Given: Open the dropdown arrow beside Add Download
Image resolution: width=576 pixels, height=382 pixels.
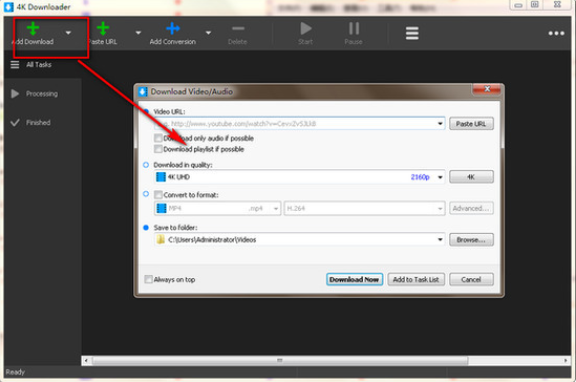Looking at the screenshot, I should pos(68,33).
